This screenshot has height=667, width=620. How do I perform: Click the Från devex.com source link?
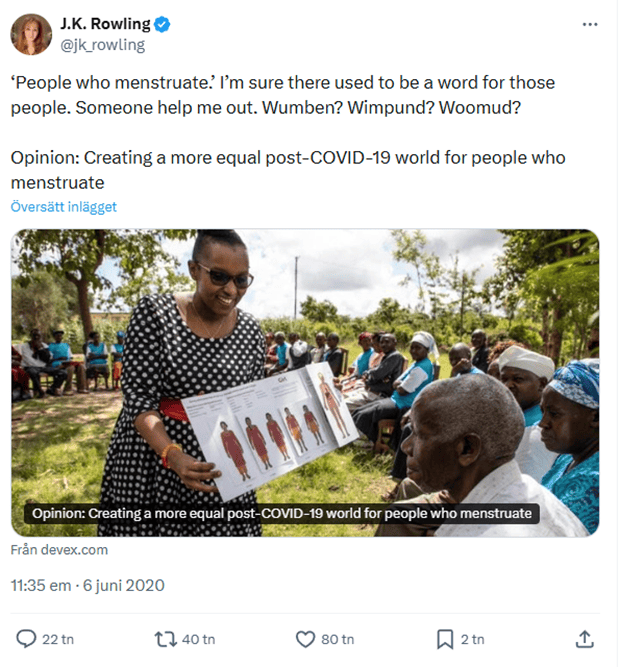[x=59, y=550]
